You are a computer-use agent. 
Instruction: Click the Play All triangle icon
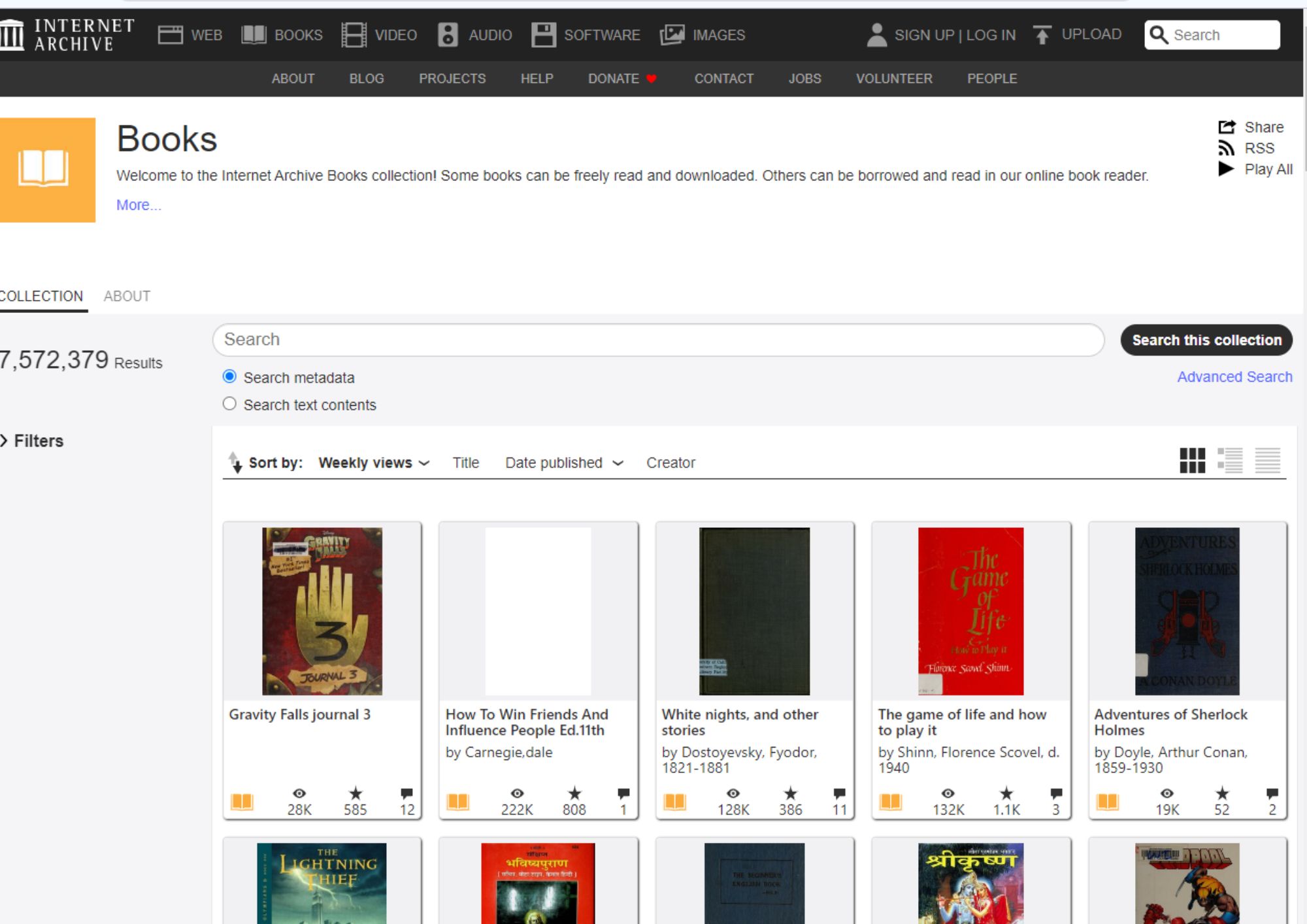(1226, 169)
